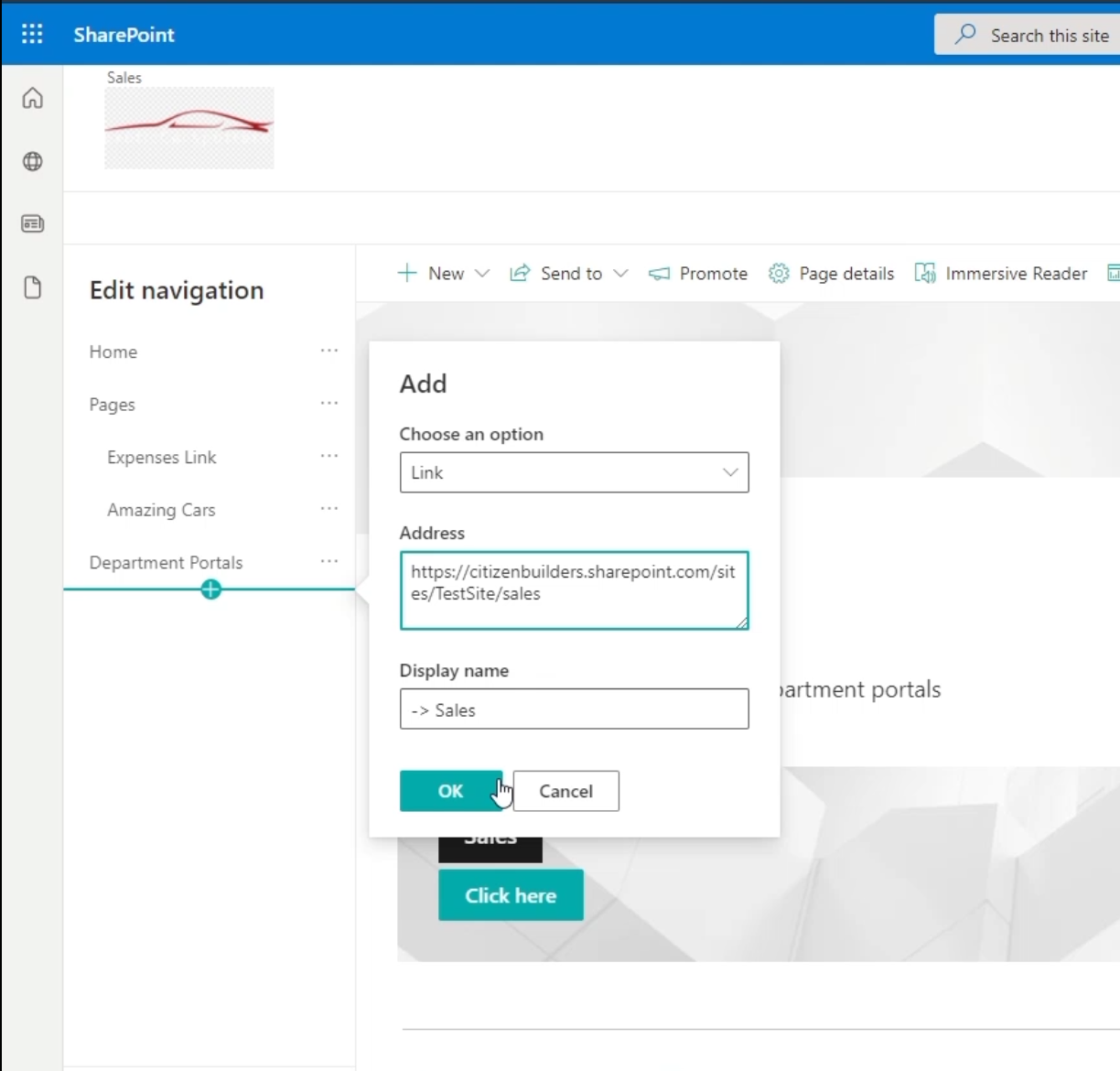Click the New plus icon
Screen dimensions: 1120x1071
point(407,273)
